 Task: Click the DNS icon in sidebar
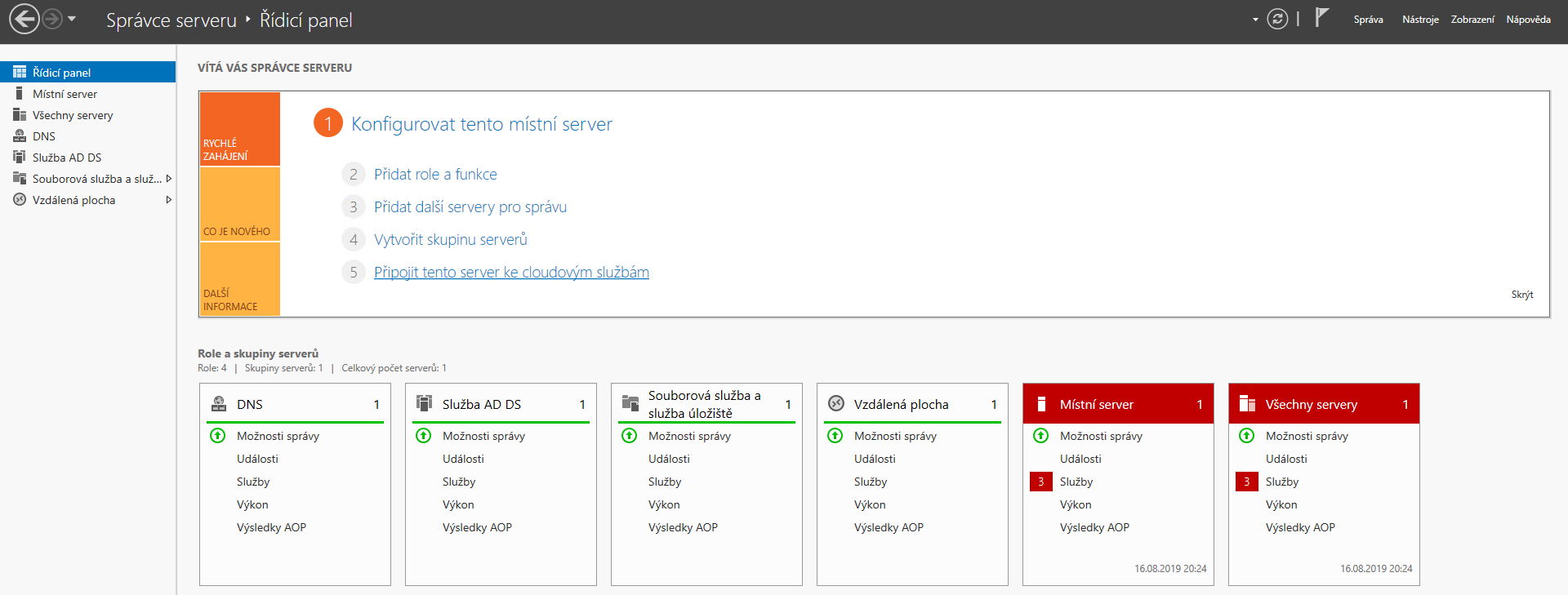coord(20,136)
